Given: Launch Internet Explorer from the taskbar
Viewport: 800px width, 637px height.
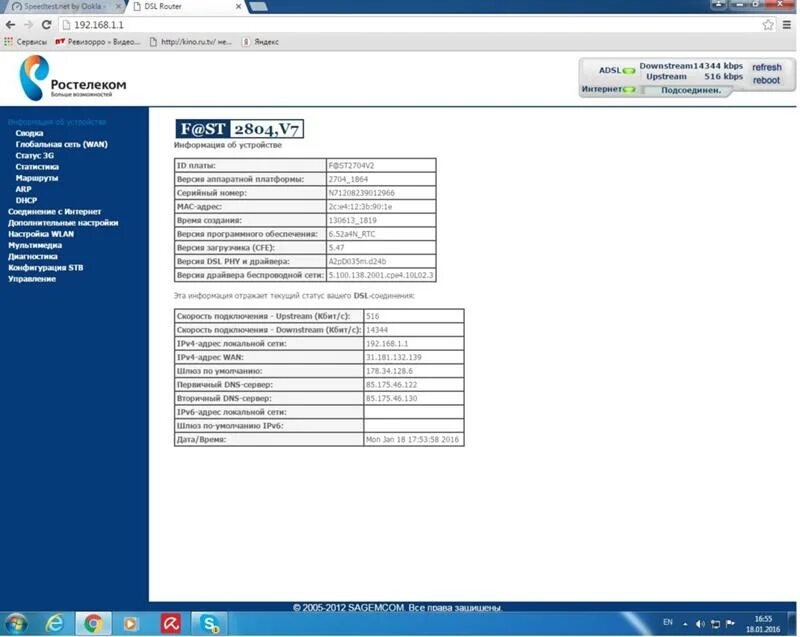Looking at the screenshot, I should [55, 623].
